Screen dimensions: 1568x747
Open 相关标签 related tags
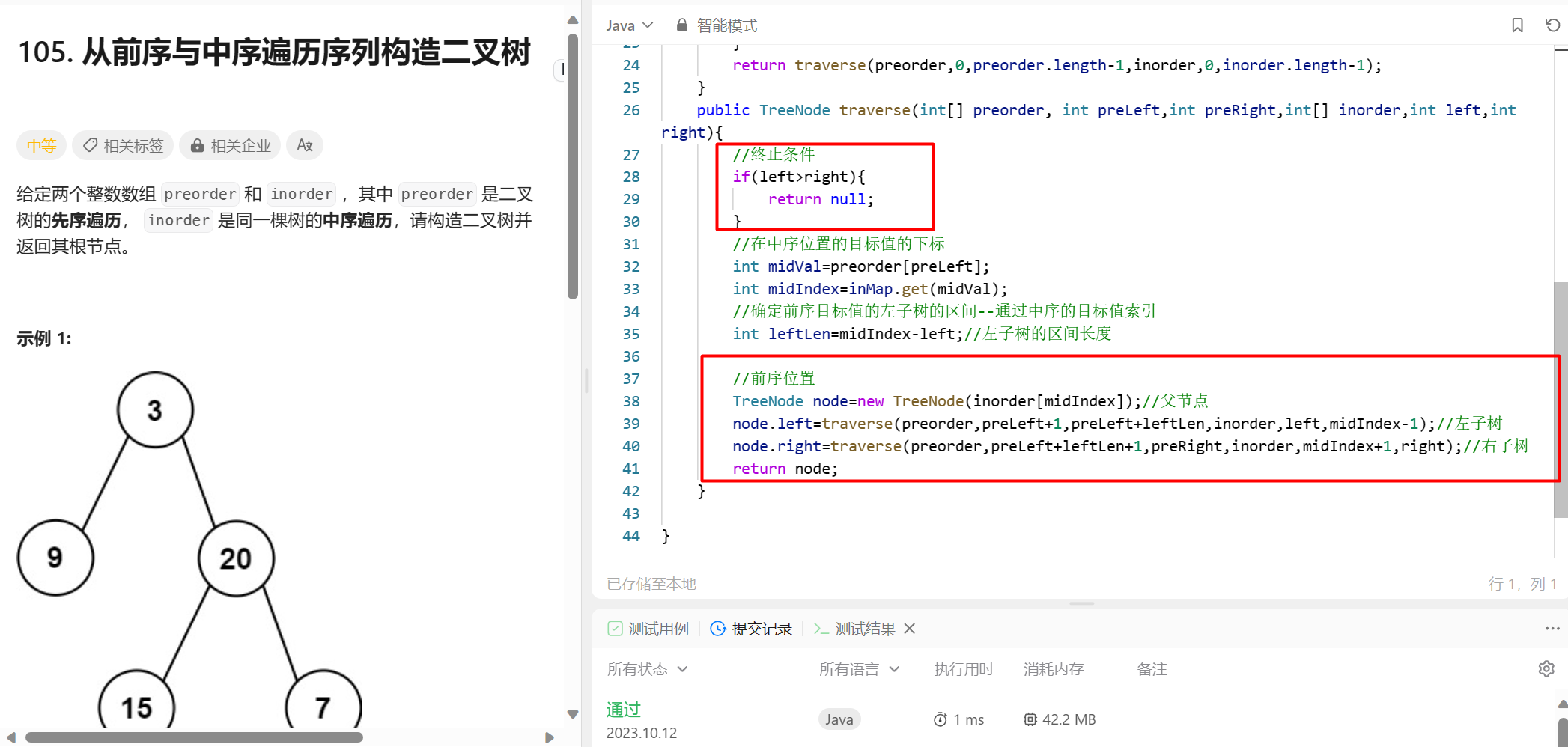[x=123, y=145]
